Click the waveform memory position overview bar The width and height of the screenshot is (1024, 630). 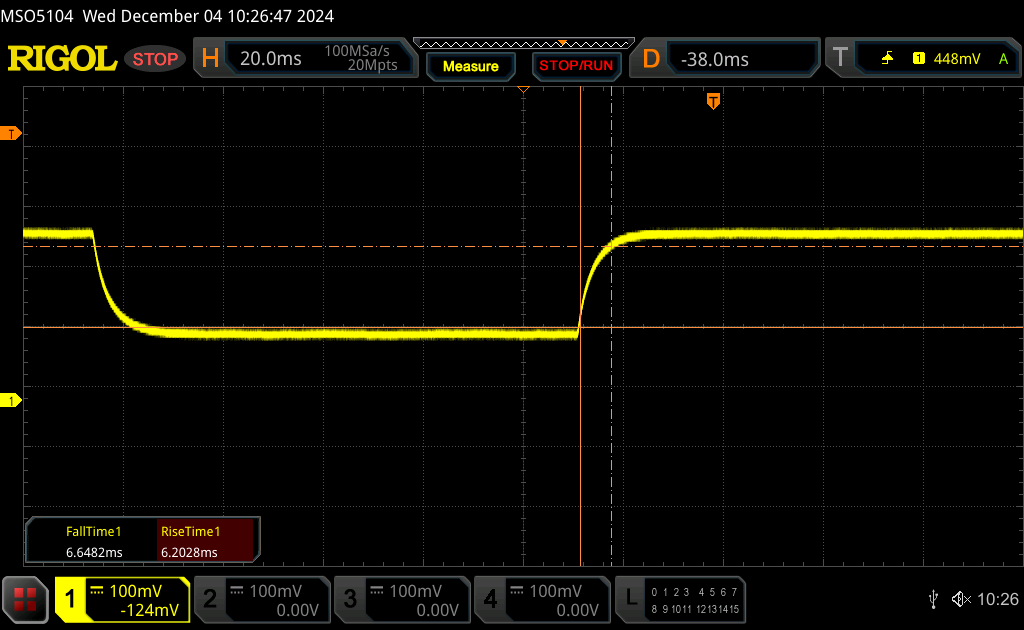coord(522,44)
